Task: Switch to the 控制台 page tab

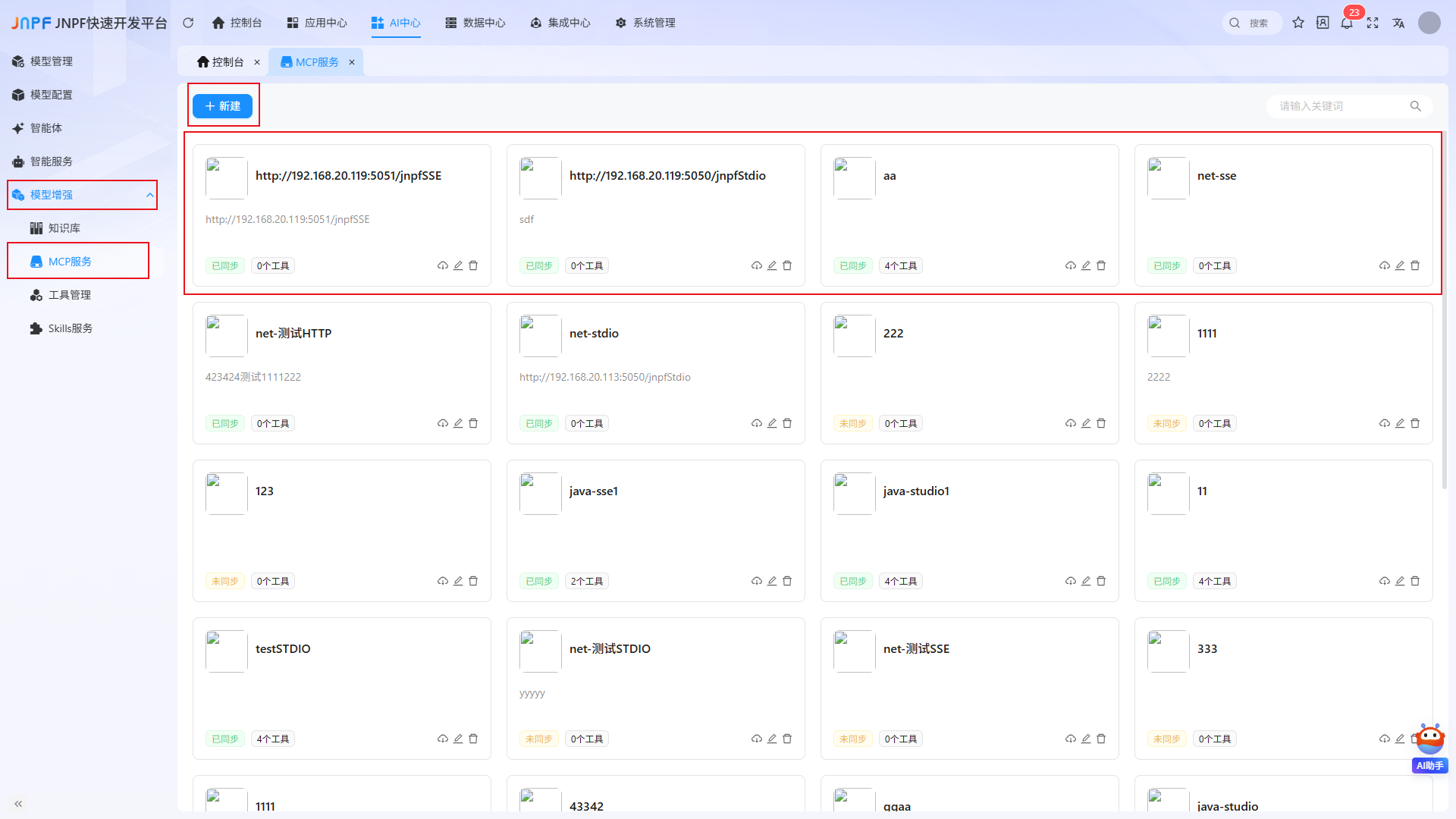Action: coord(221,62)
